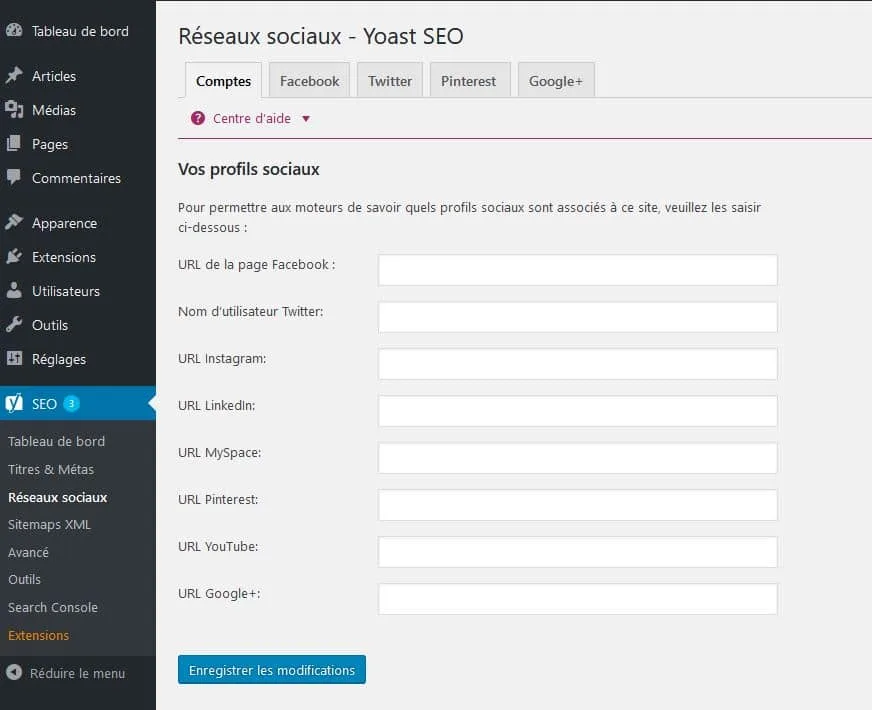Open main Extensions menu next to the plug icon
The image size is (872, 710).
click(x=64, y=257)
